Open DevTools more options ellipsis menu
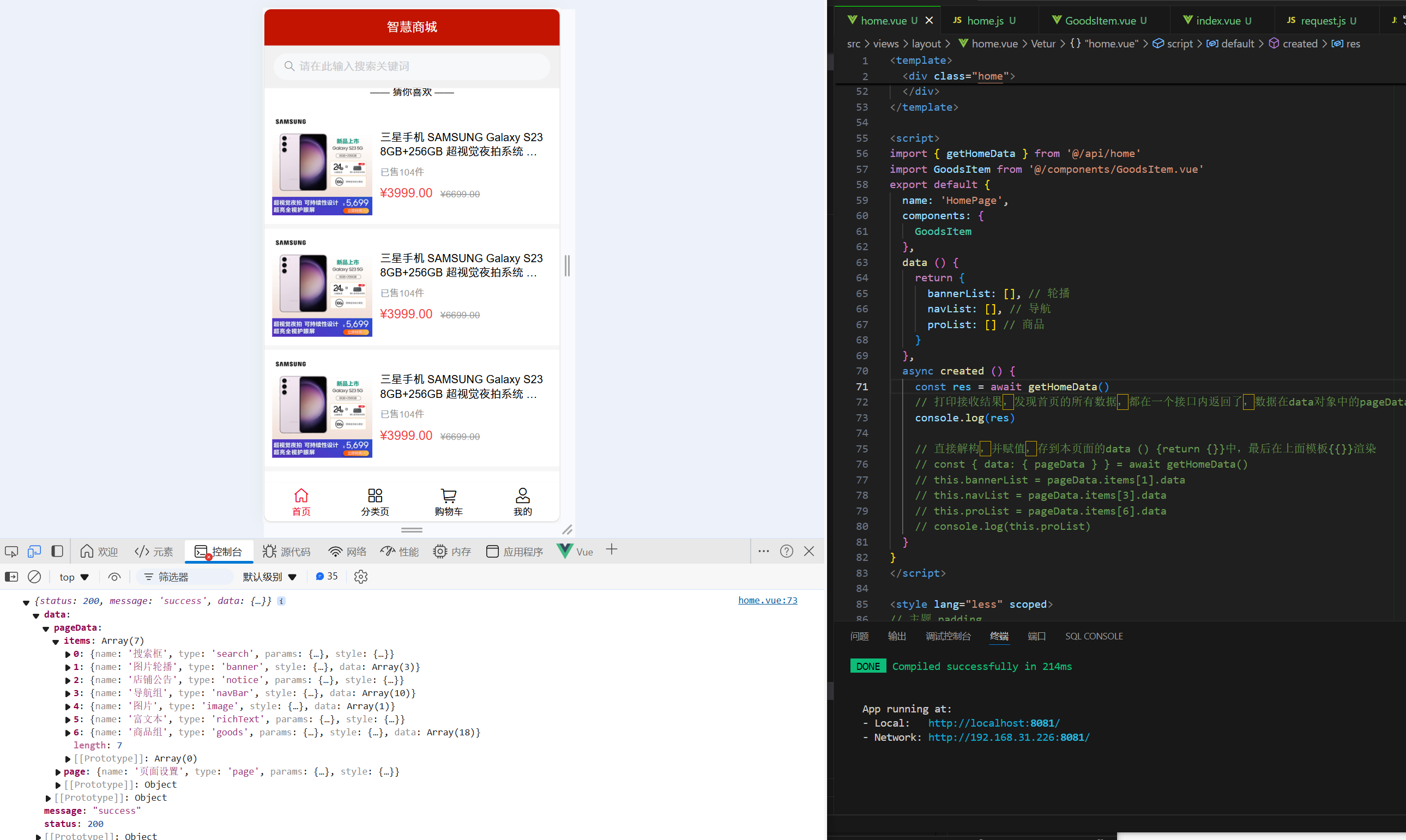The width and height of the screenshot is (1406, 840). (764, 551)
